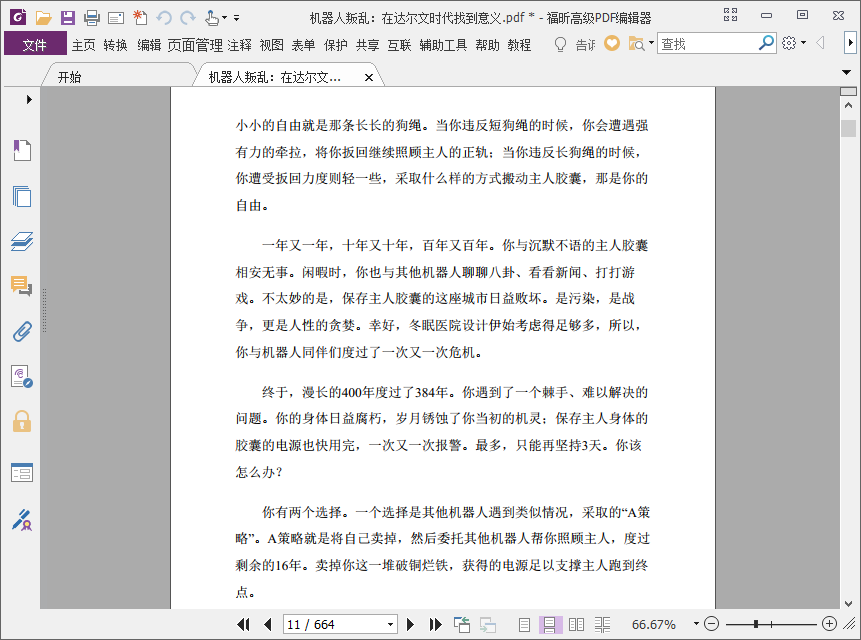Open zoom percentage dropdown

point(696,624)
